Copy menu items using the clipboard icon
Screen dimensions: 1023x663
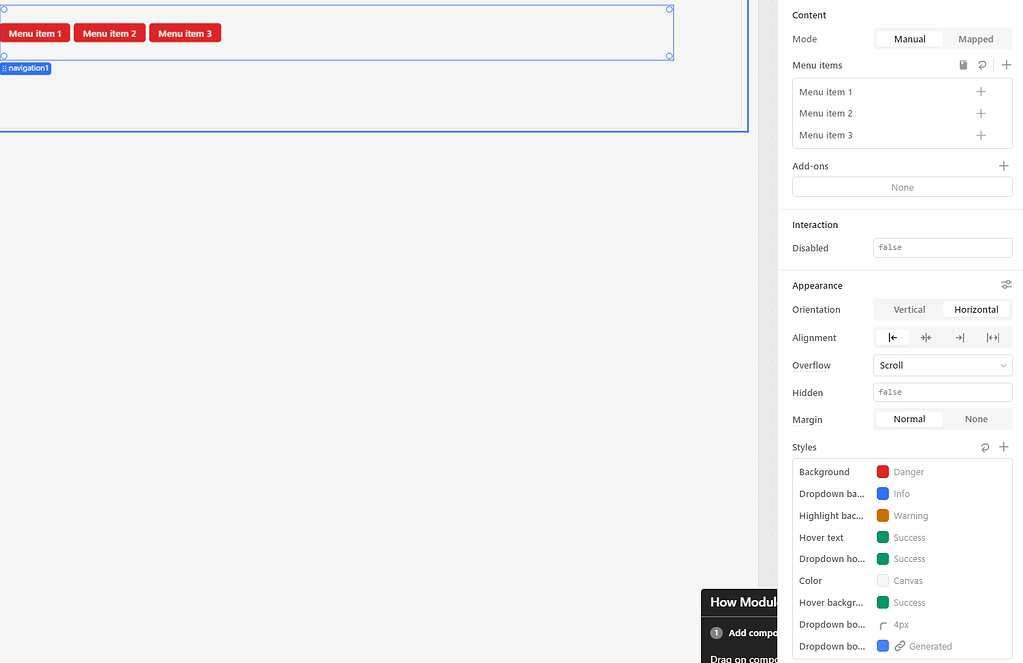coord(962,64)
